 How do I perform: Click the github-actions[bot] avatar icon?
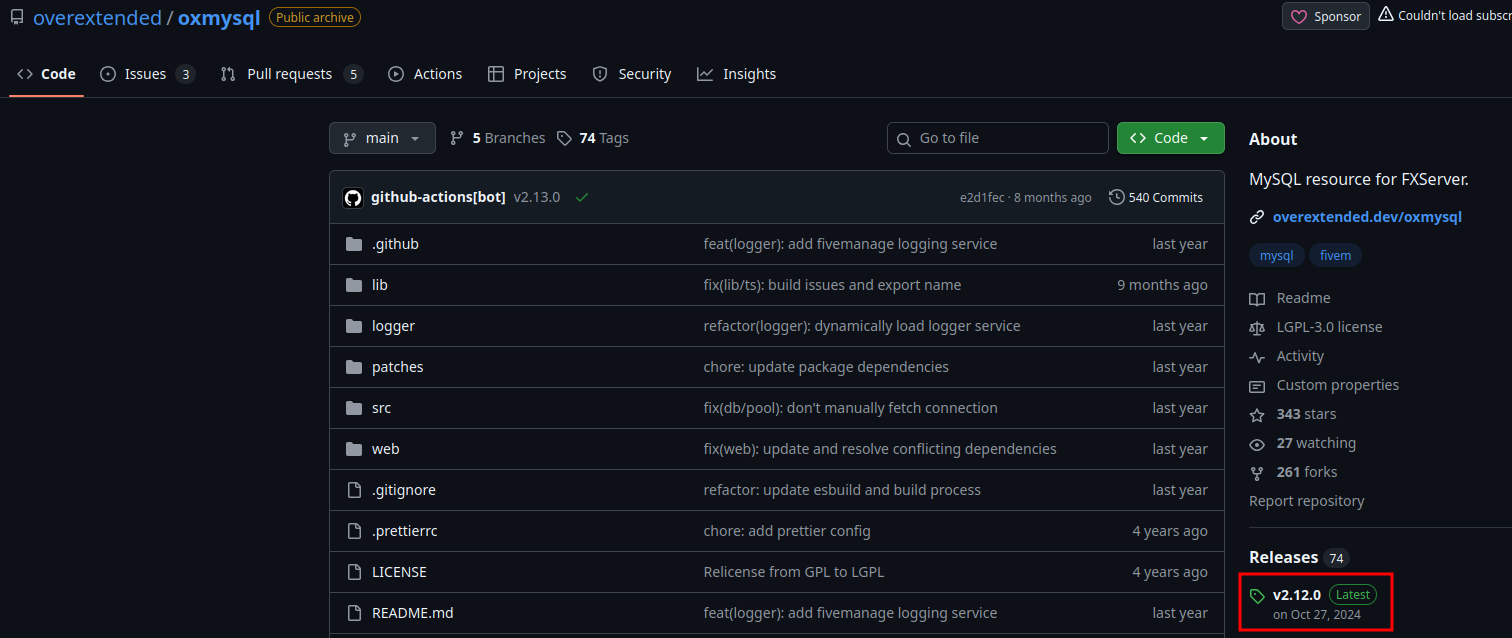pos(353,198)
